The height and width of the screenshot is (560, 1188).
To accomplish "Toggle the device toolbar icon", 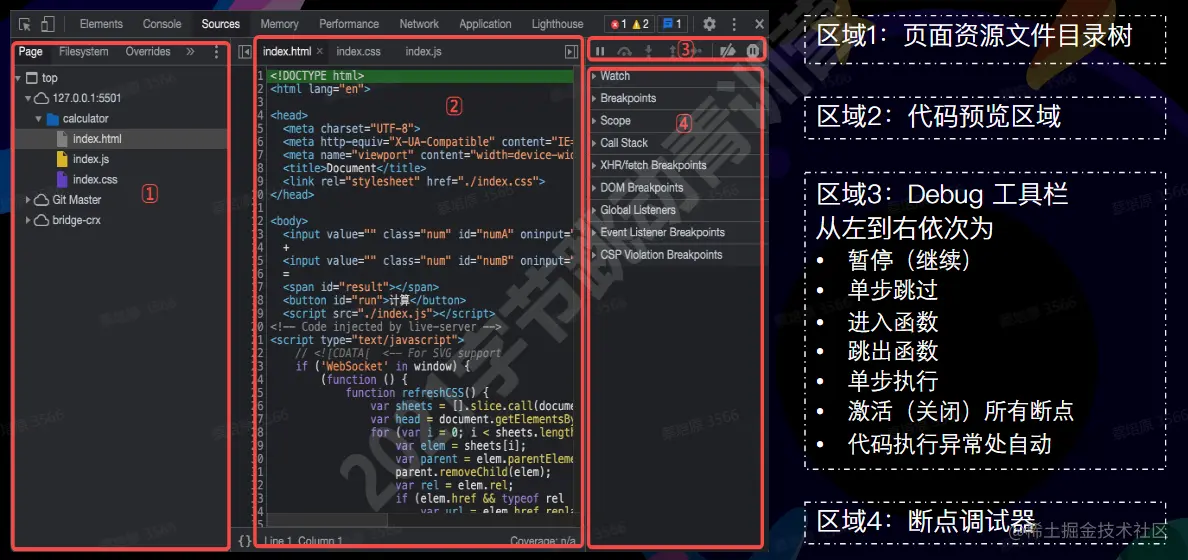I will pos(48,24).
